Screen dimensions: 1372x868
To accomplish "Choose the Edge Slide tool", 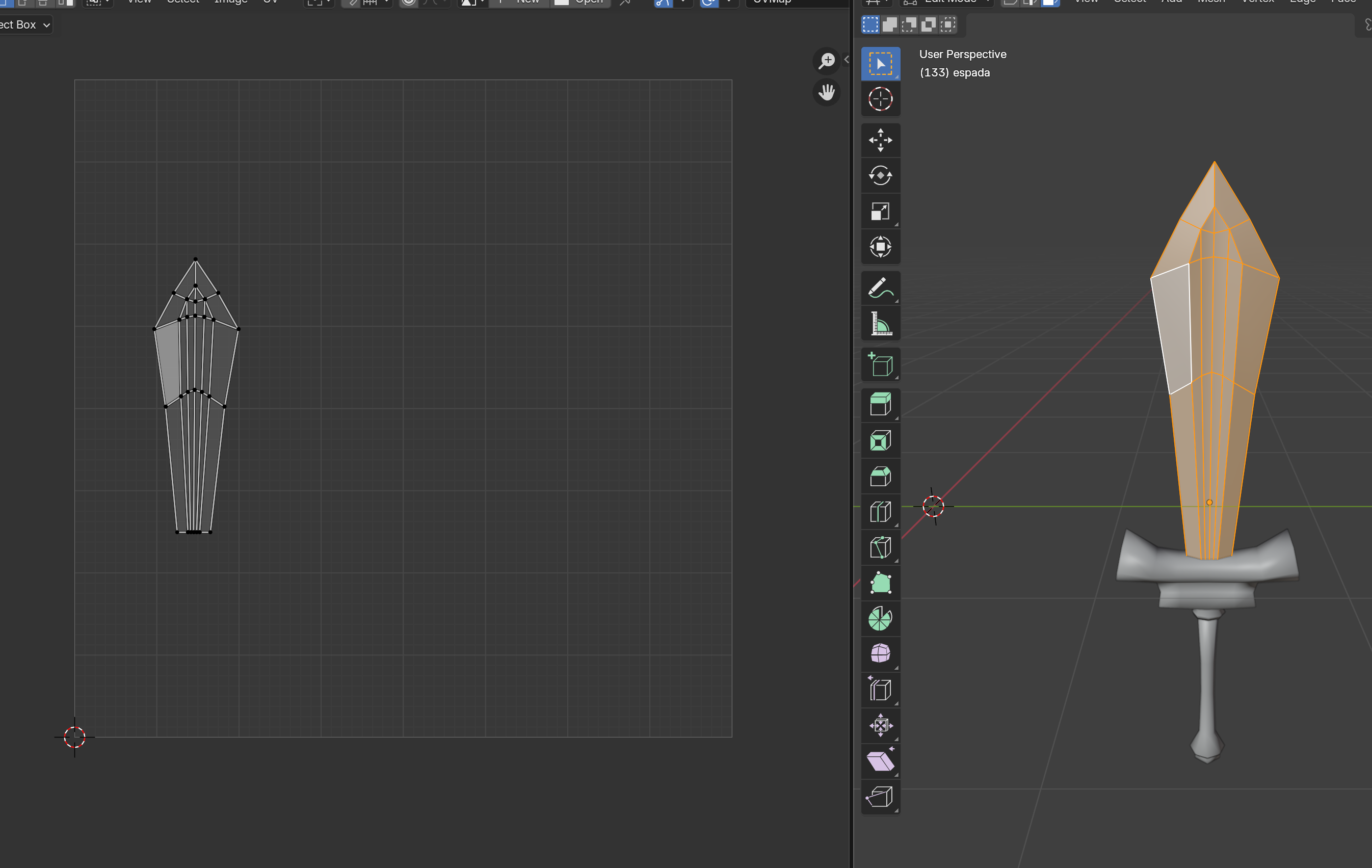I will coord(880,690).
